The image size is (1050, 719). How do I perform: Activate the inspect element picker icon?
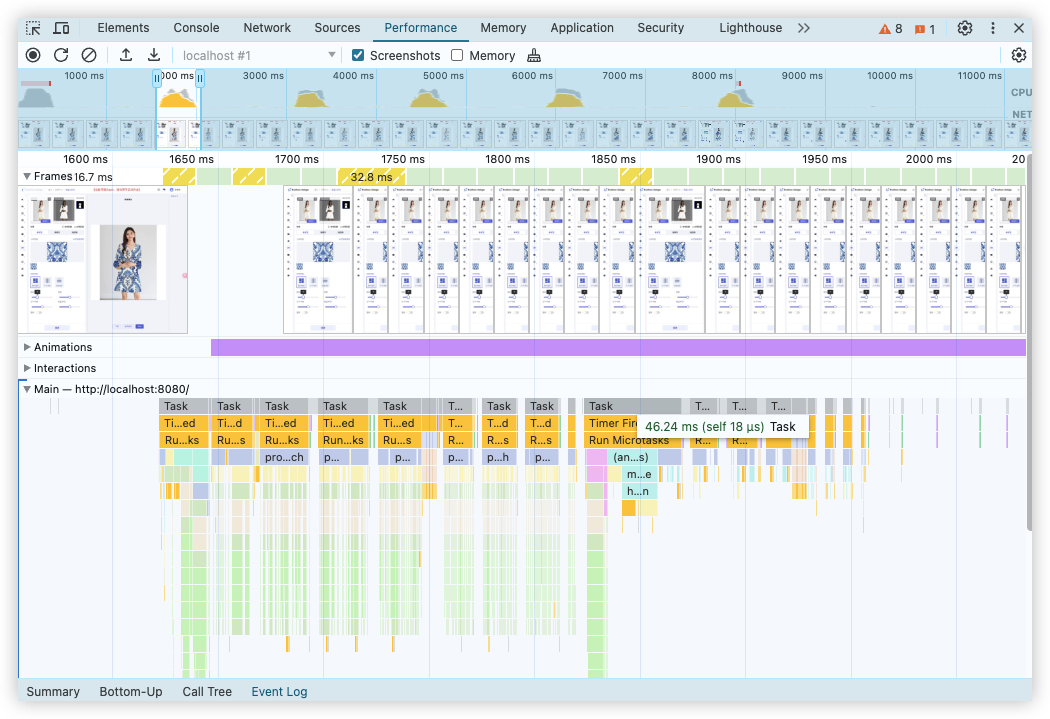(33, 28)
